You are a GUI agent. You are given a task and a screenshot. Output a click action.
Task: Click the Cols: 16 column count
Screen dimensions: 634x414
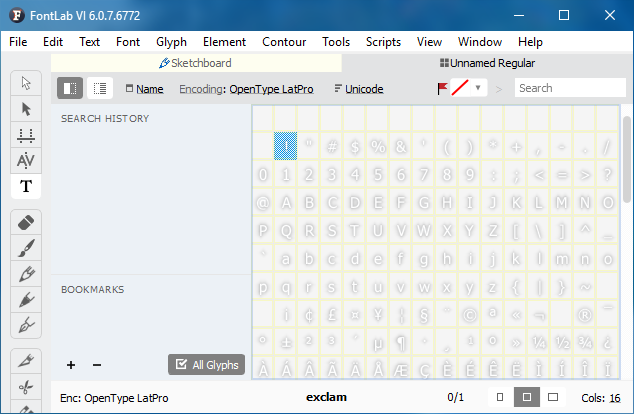pyautogui.click(x=600, y=397)
